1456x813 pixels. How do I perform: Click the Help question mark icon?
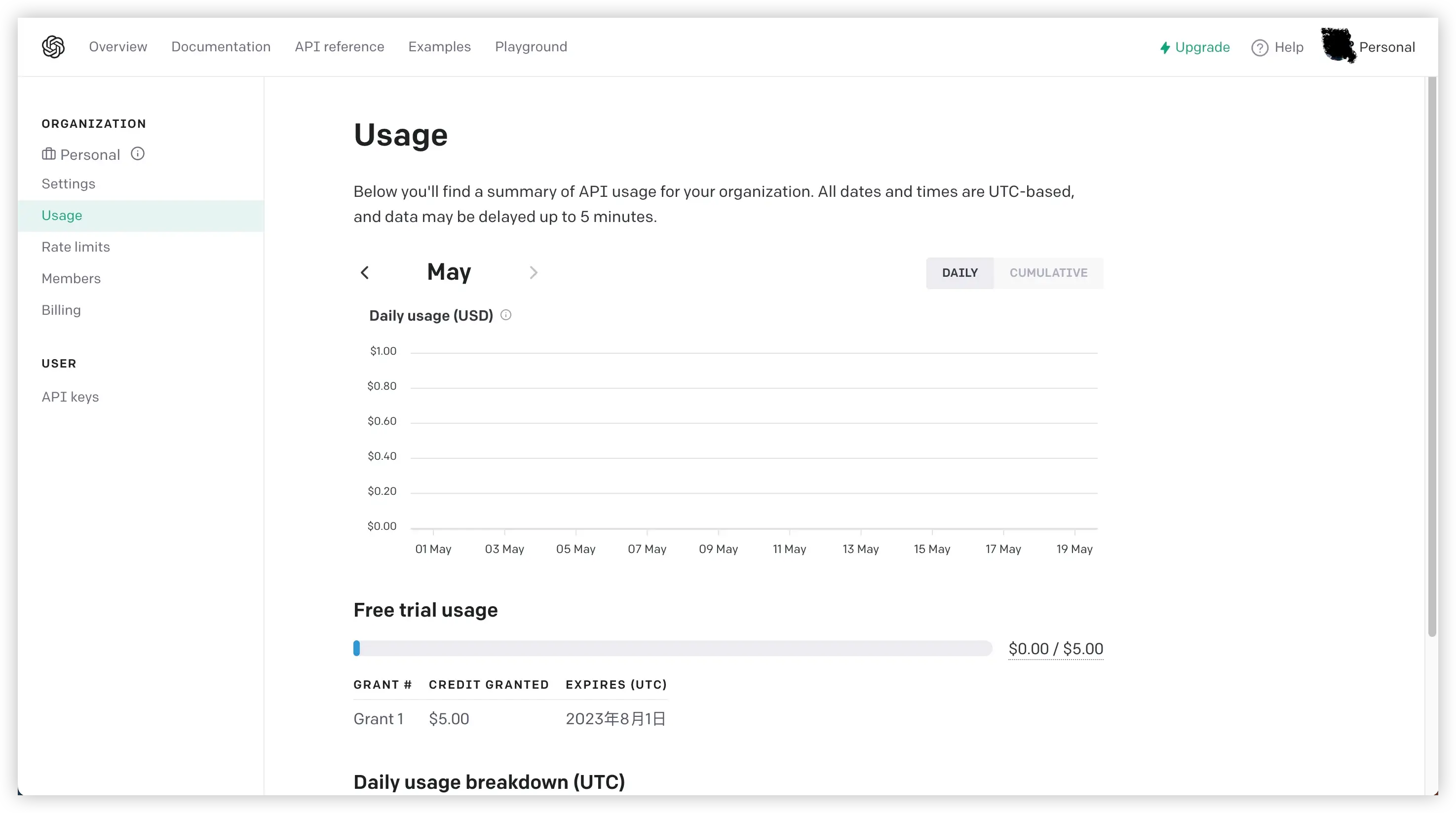pos(1259,47)
